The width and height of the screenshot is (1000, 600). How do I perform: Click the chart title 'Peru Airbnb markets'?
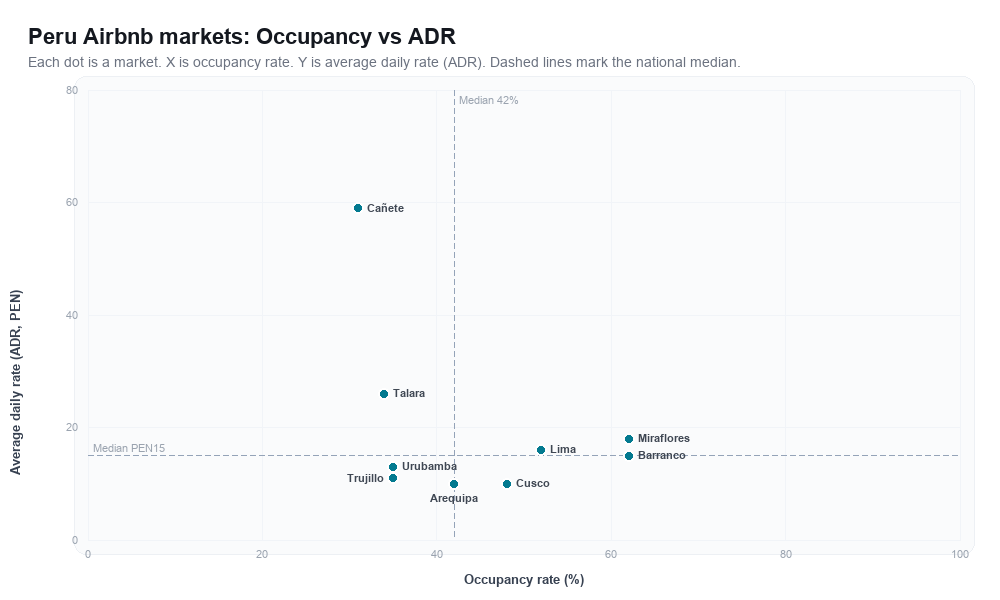(x=242, y=36)
